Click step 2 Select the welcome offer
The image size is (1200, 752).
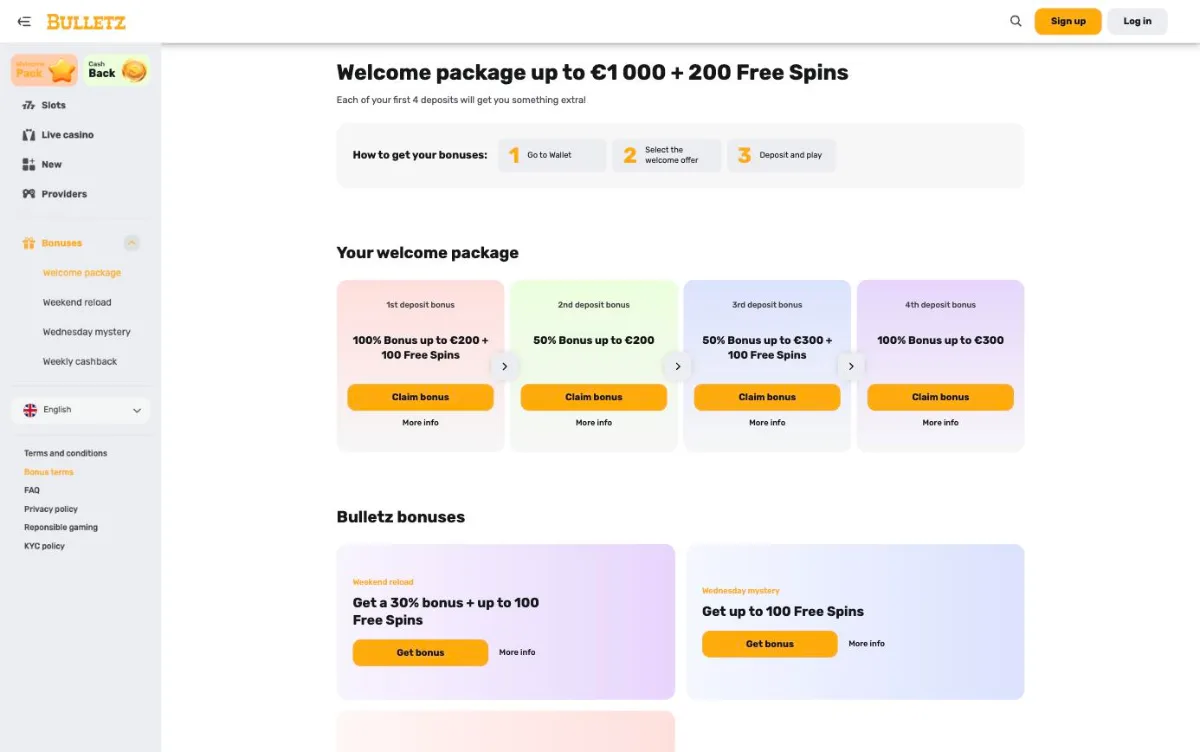coord(667,155)
